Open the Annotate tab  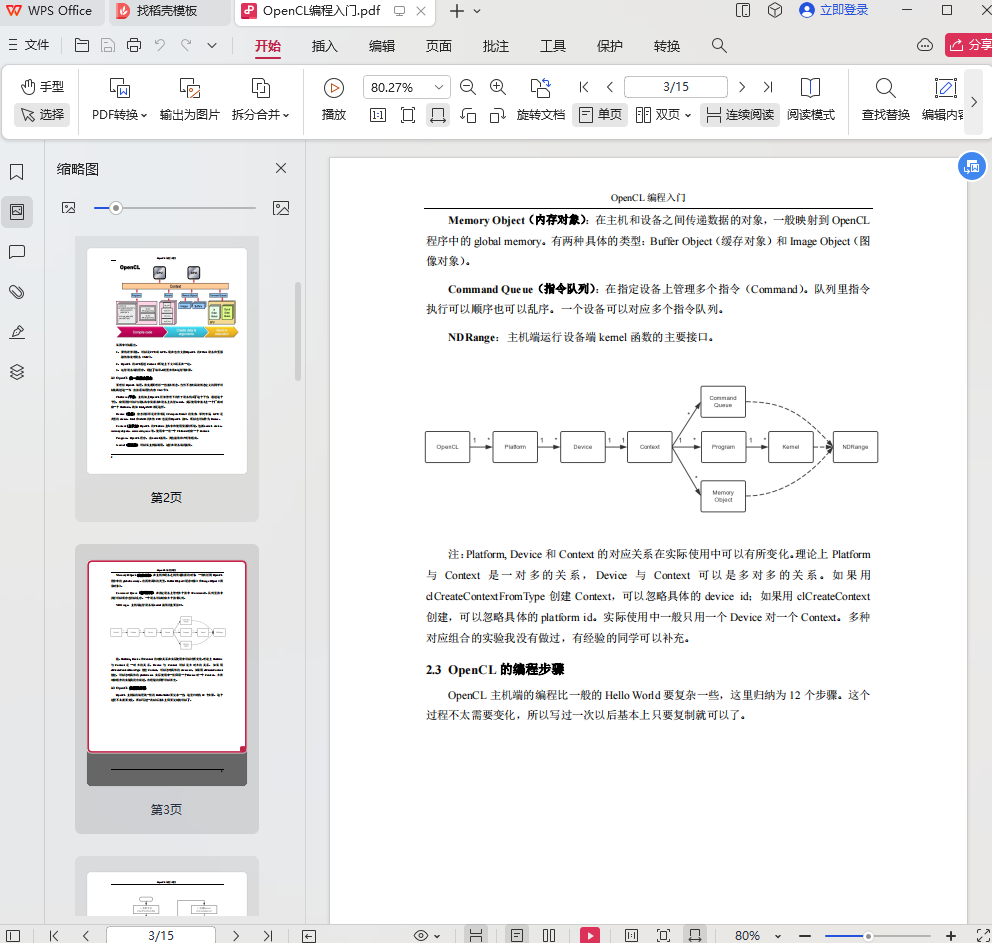(495, 46)
